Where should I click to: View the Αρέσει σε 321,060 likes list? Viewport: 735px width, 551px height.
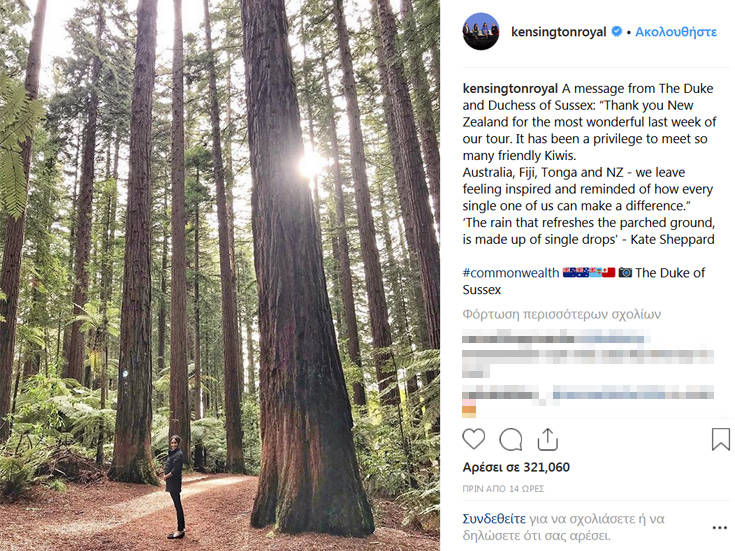(516, 467)
